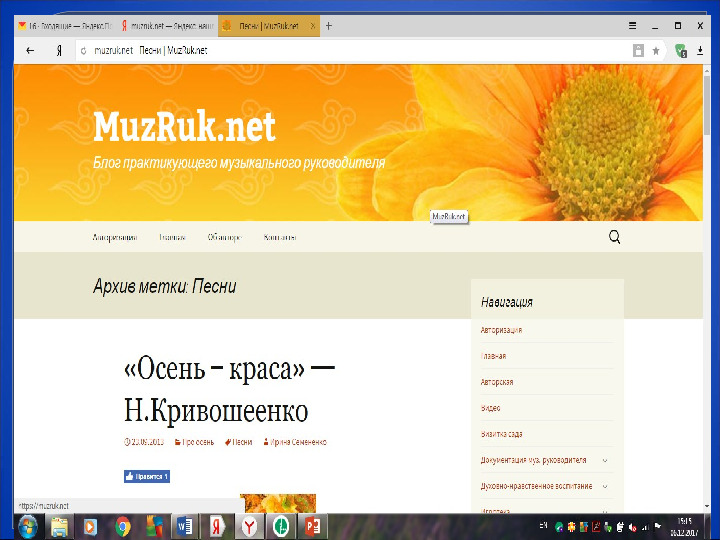
Task: Open the Песни tag link under the post
Action: click(x=239, y=442)
